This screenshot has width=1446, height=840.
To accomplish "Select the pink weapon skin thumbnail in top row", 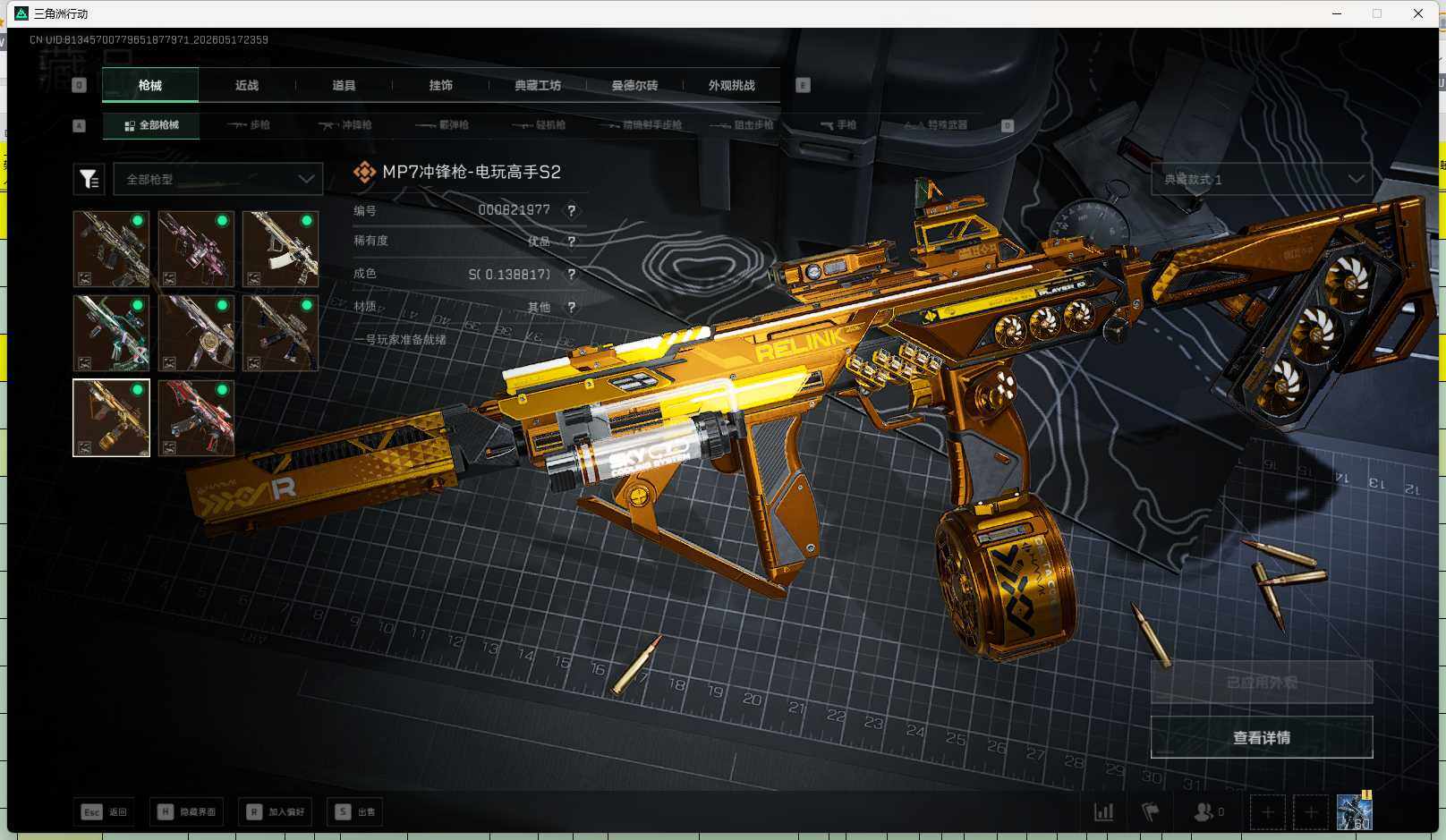I will click(x=196, y=249).
